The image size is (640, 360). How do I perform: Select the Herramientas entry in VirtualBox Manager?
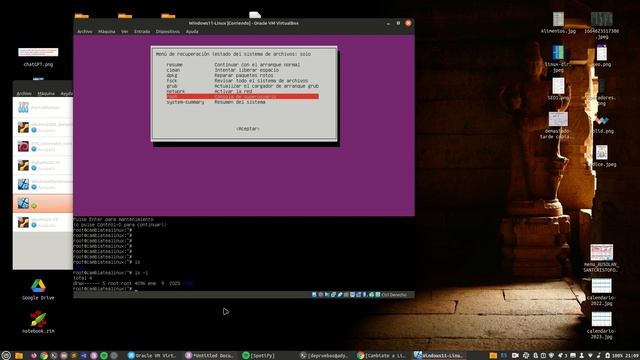coord(43,108)
